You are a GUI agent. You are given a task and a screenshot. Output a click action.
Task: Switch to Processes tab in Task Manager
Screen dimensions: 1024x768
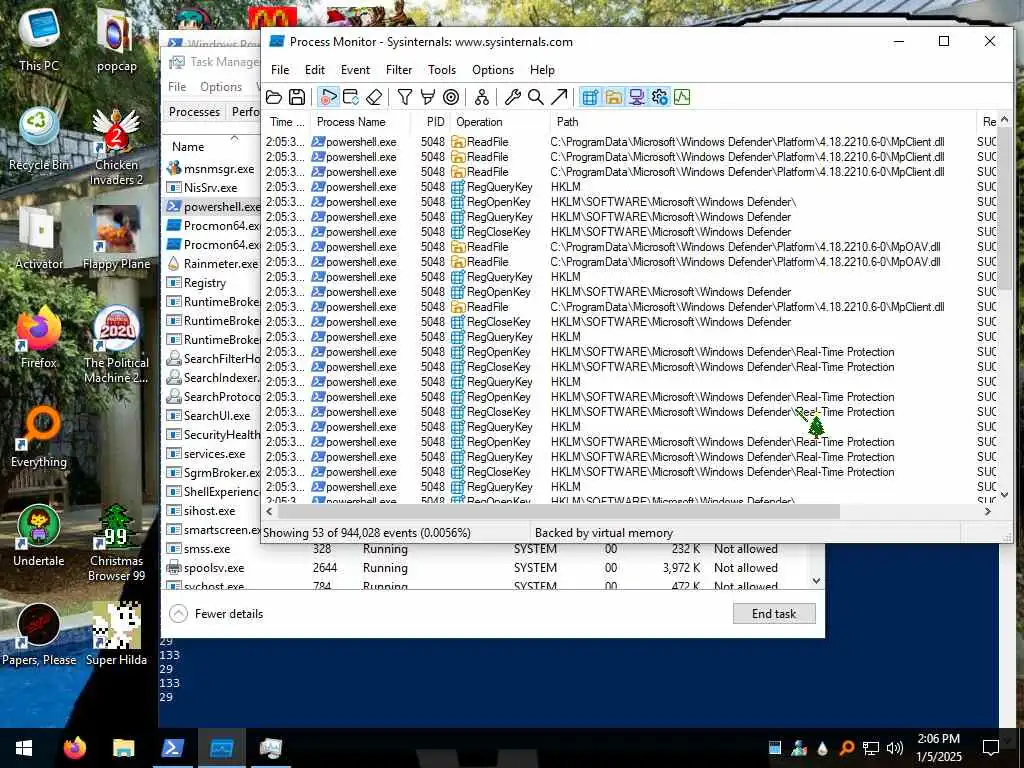coord(194,112)
